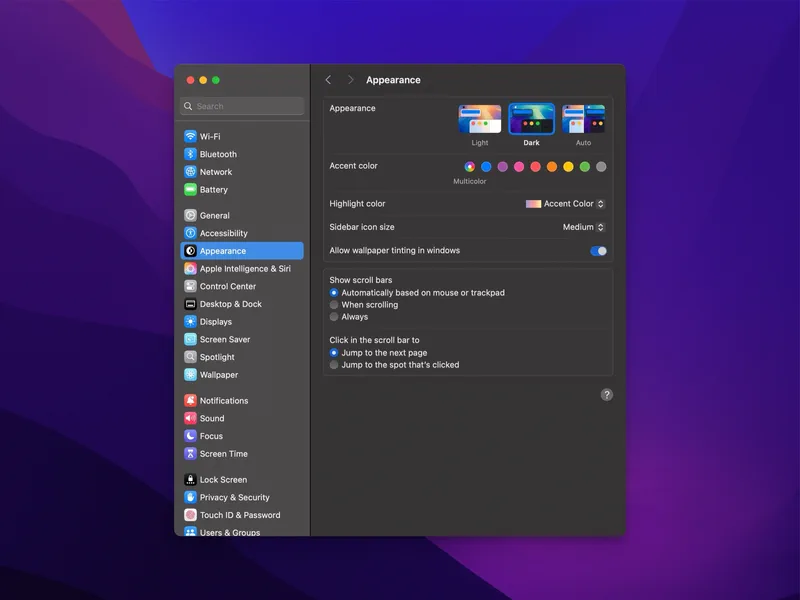800x600 pixels.
Task: Click the green Battery icon
Action: [x=190, y=190]
